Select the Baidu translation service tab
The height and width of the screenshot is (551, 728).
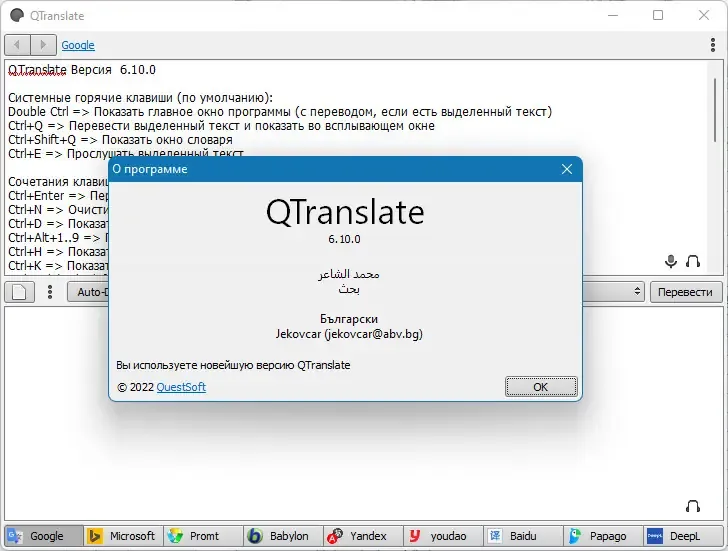coord(523,536)
